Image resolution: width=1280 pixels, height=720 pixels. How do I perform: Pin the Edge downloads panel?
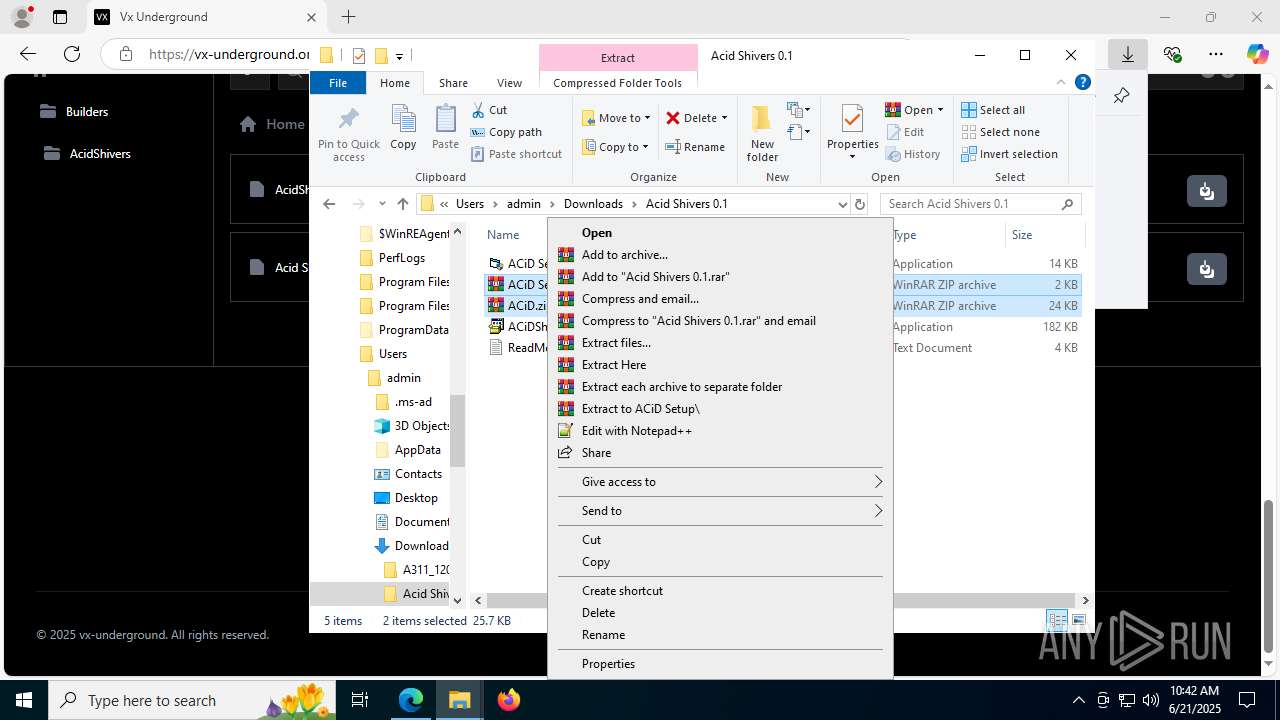coord(1121,96)
